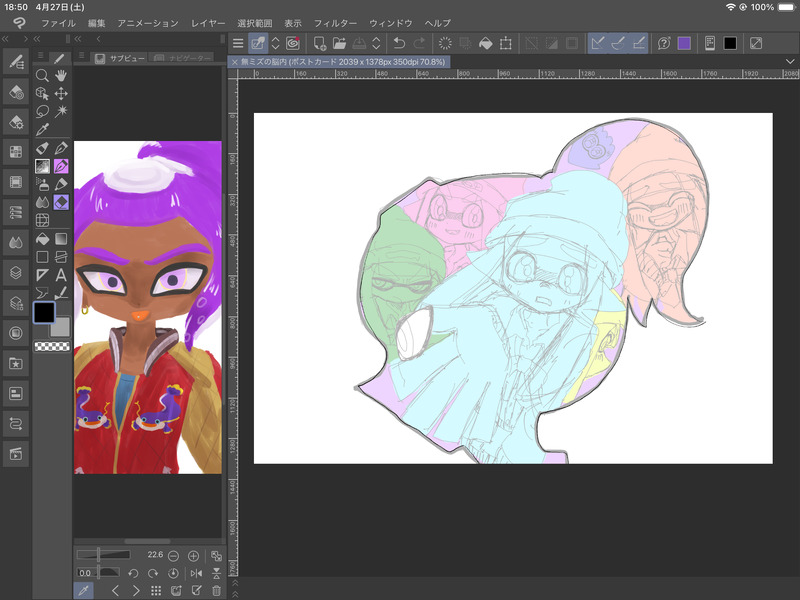The height and width of the screenshot is (600, 800).
Task: Open the hamburger menu in command bar
Action: pyautogui.click(x=238, y=43)
